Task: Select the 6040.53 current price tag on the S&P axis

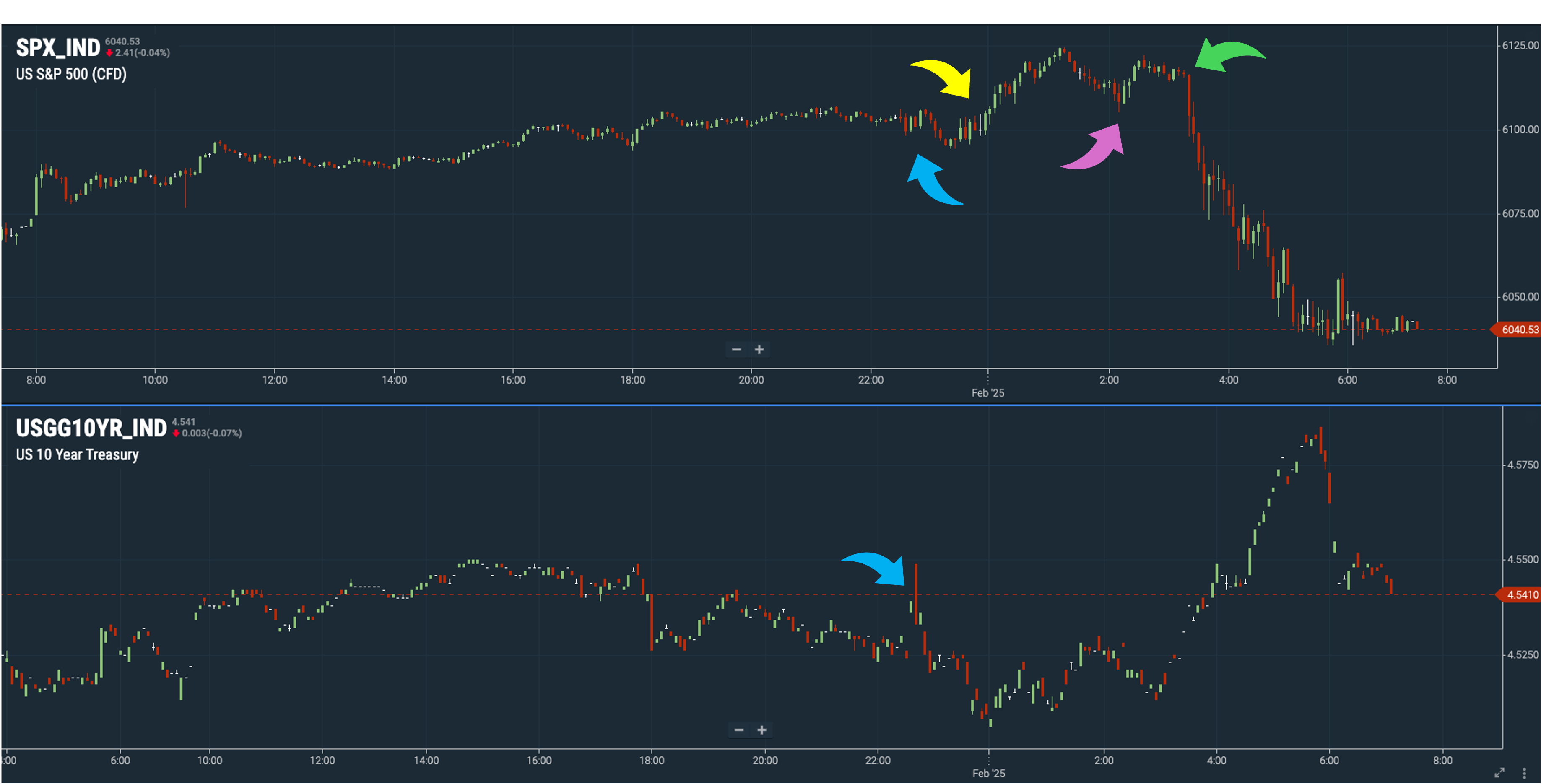Action: click(1517, 330)
